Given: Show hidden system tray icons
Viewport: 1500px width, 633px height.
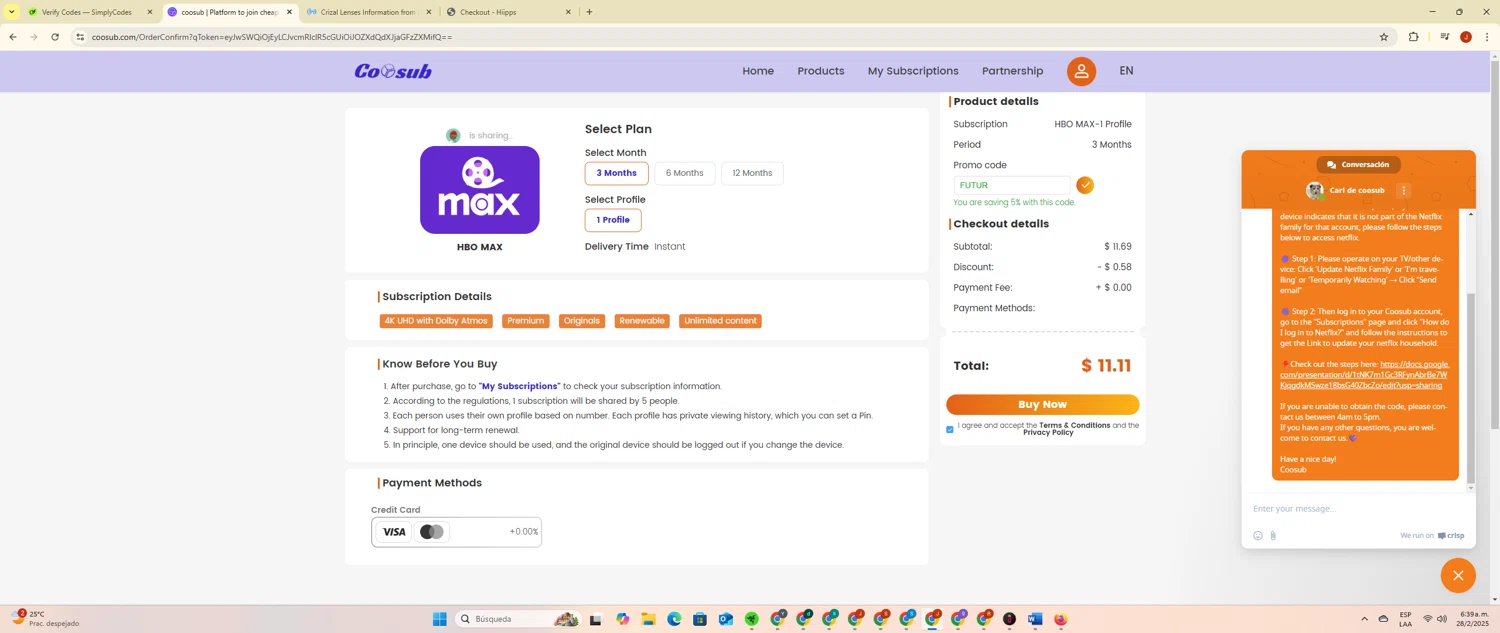Looking at the screenshot, I should 1364,619.
